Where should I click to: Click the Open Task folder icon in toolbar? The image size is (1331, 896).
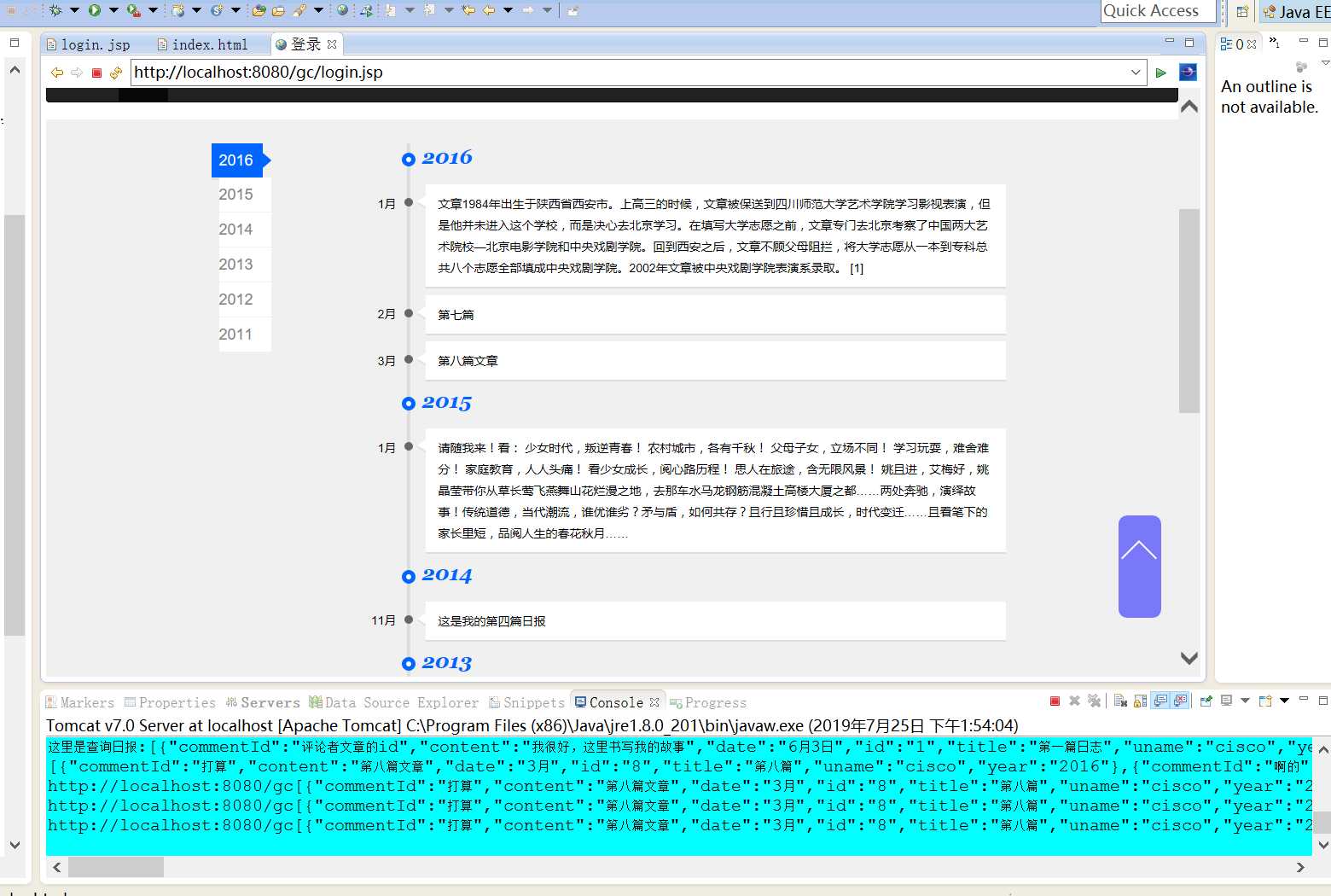(x=278, y=10)
